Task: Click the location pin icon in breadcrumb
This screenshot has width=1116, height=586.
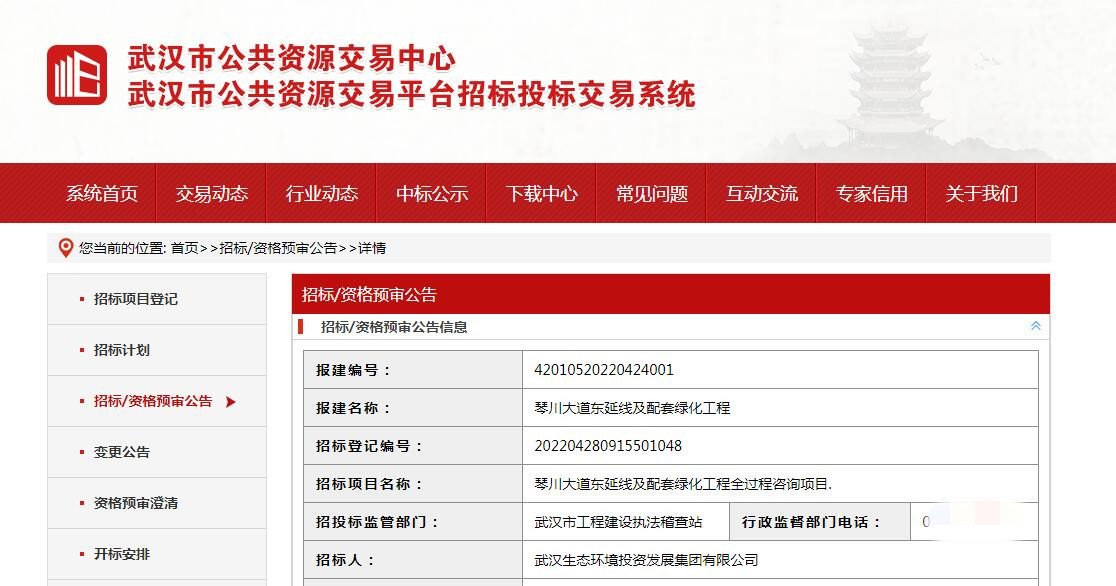Action: click(65, 248)
